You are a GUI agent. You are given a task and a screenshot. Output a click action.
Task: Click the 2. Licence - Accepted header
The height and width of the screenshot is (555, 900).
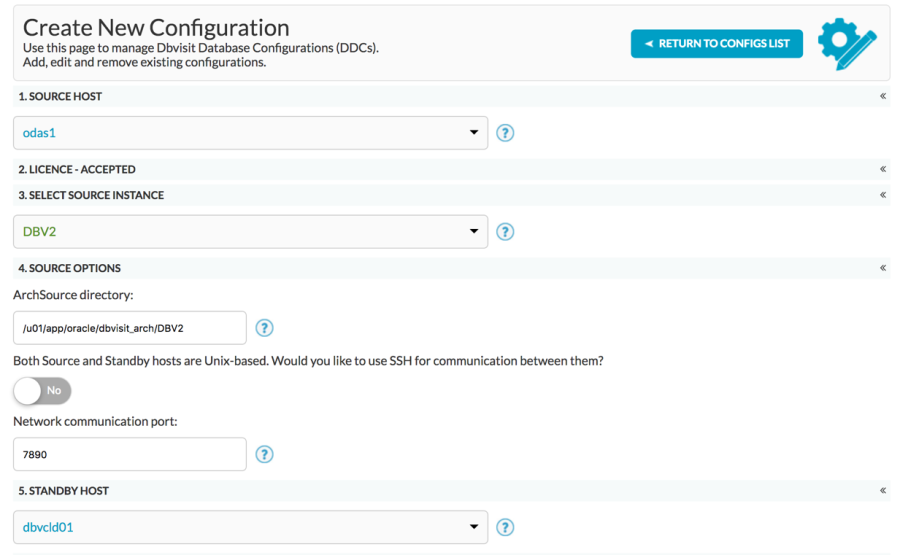[451, 169]
